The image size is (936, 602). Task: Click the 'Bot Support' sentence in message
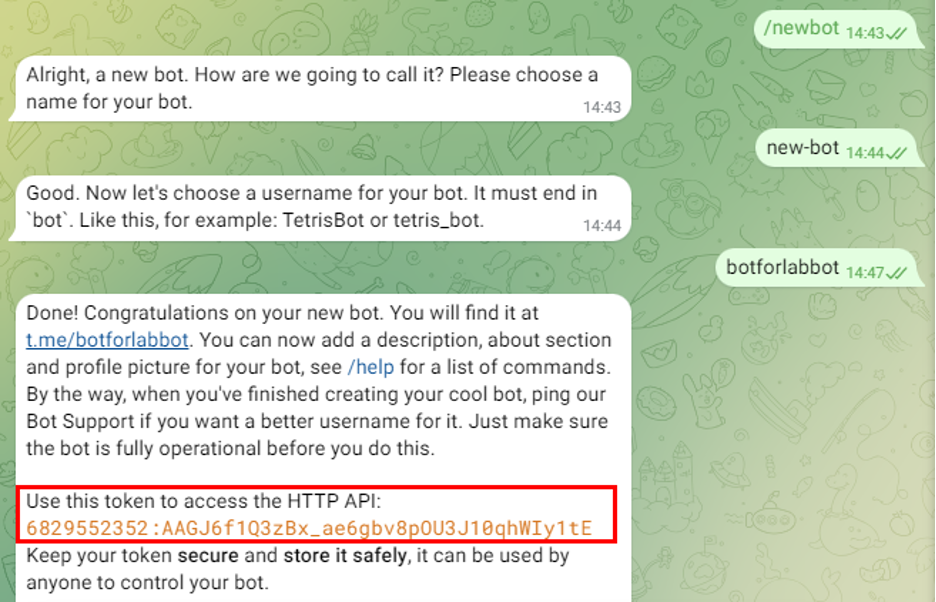pyautogui.click(x=317, y=421)
